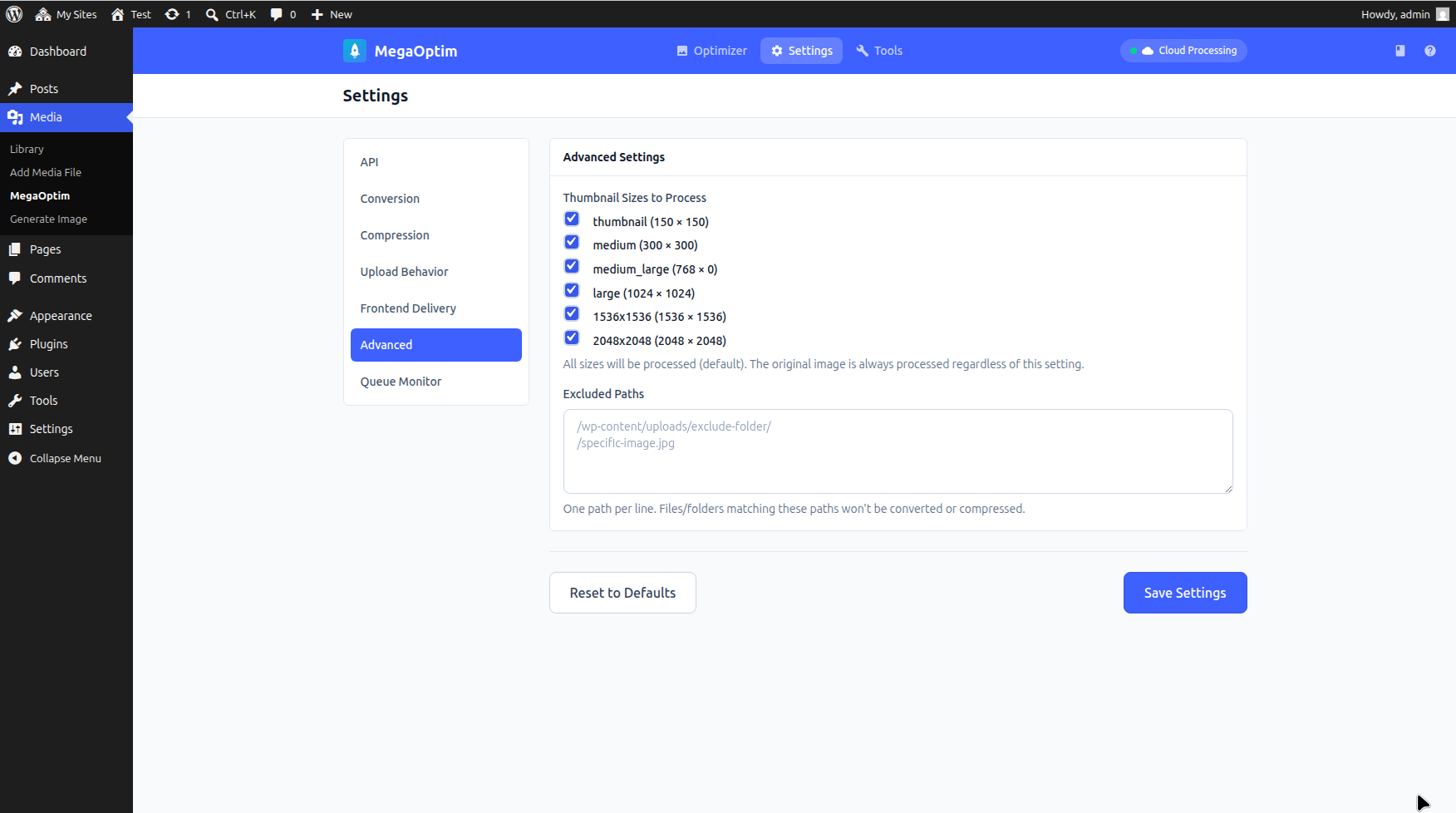Screen dimensions: 1456x813
Task: Uncheck the 2048x2048 thumbnail size
Action: pyautogui.click(x=572, y=338)
